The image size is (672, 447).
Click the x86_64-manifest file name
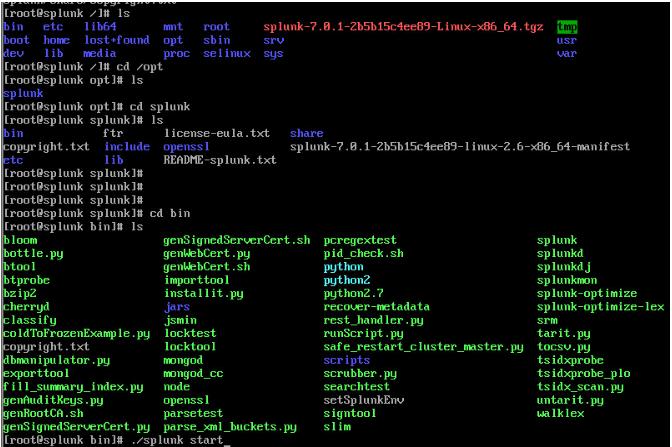[x=460, y=147]
